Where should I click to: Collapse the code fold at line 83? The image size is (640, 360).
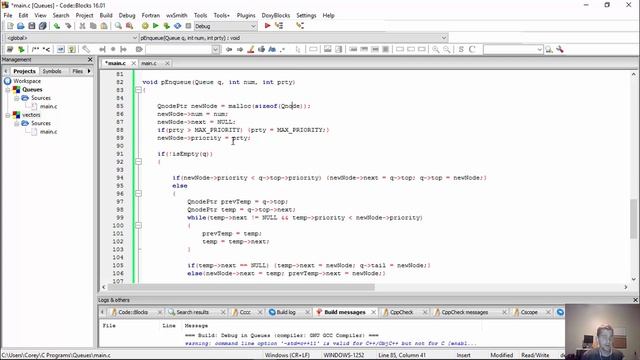click(x=138, y=90)
